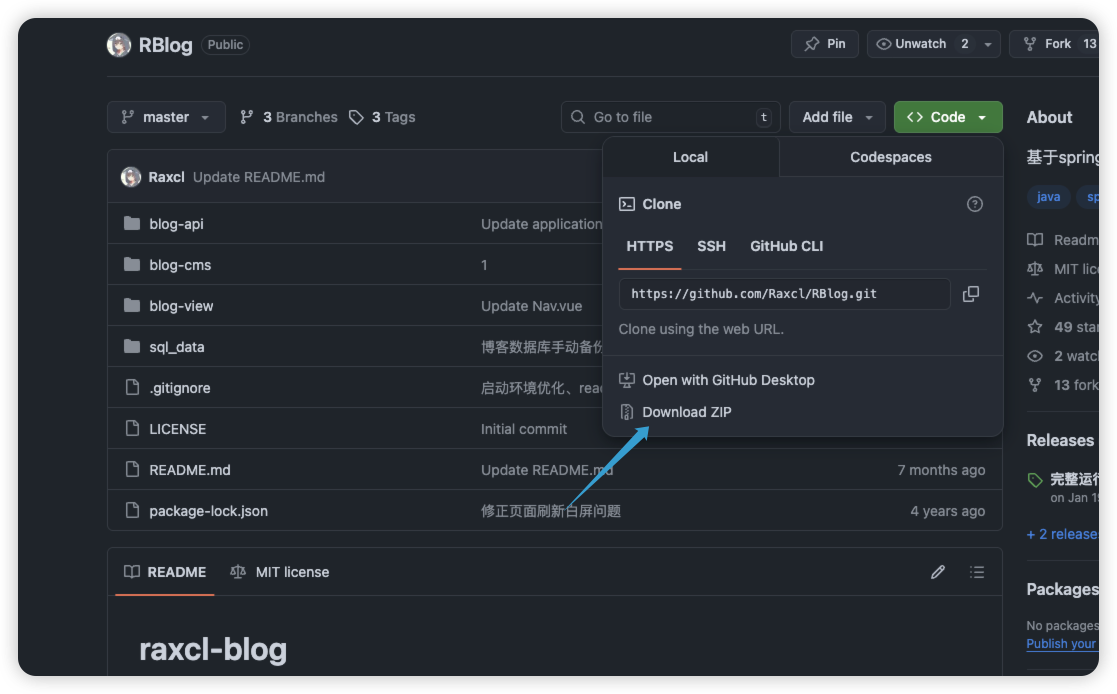The height and width of the screenshot is (694, 1117).
Task: Click the blog-api folder icon
Action: click(132, 223)
